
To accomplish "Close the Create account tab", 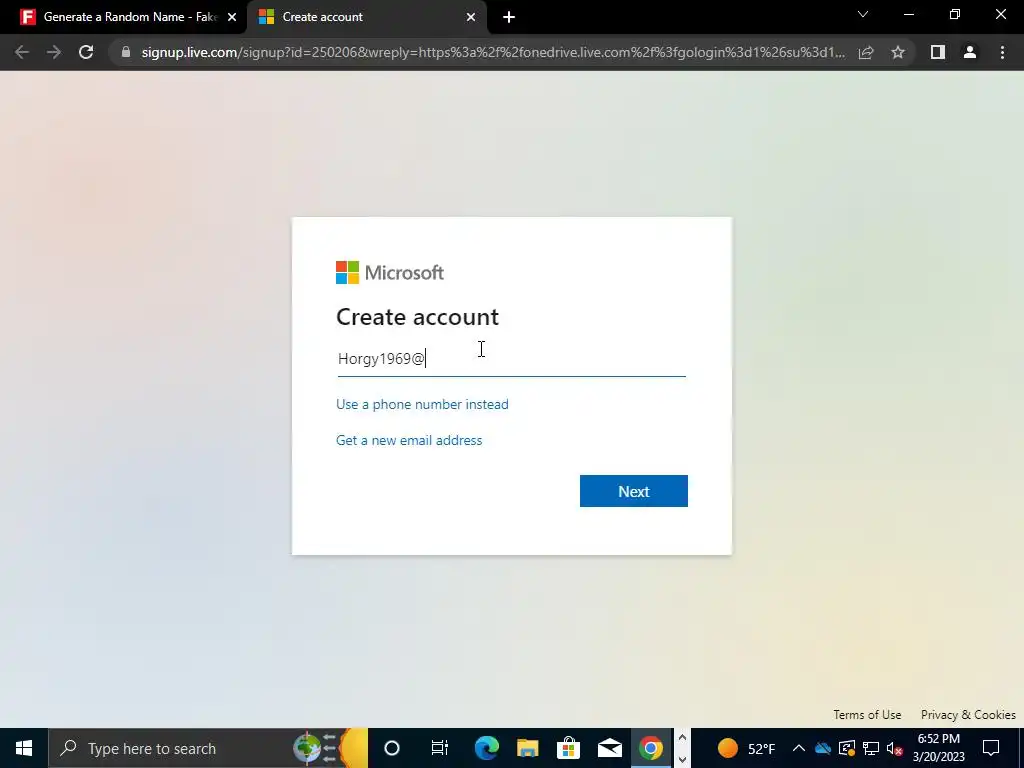I will tap(471, 17).
